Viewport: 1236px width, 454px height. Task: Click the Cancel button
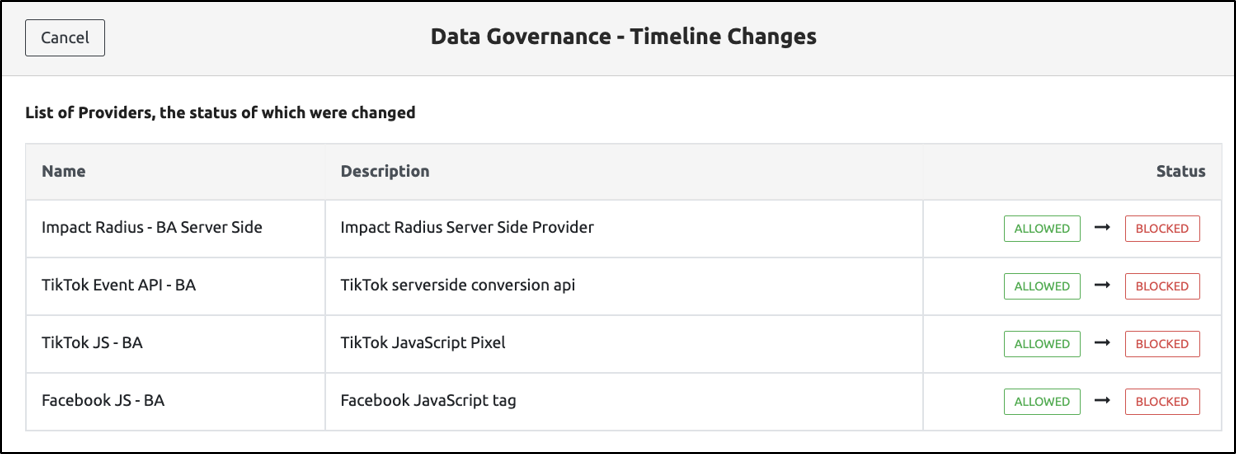point(65,38)
